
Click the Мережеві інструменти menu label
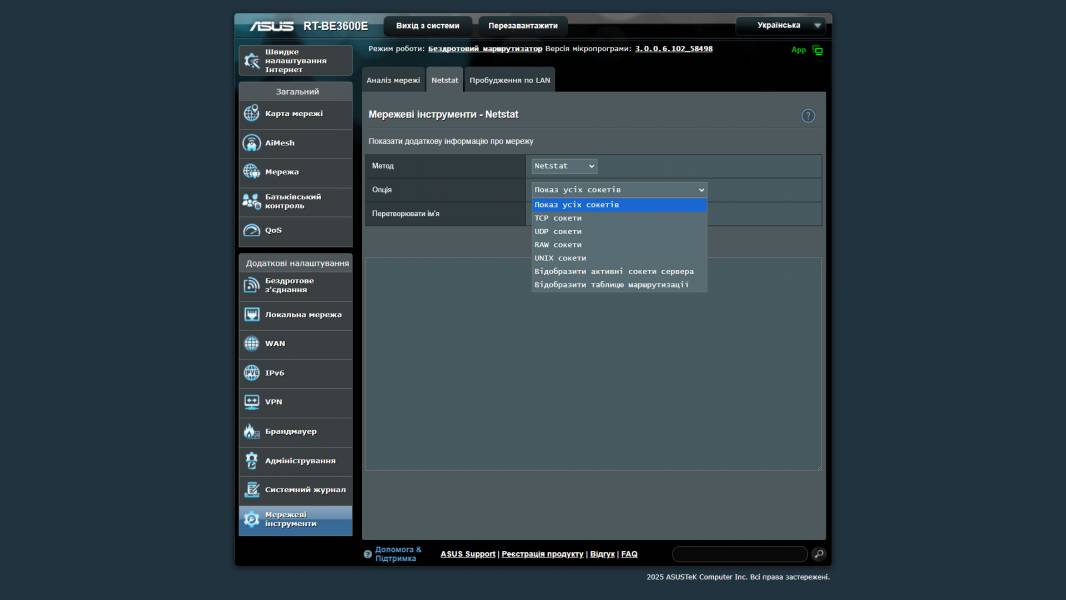[x=291, y=519]
